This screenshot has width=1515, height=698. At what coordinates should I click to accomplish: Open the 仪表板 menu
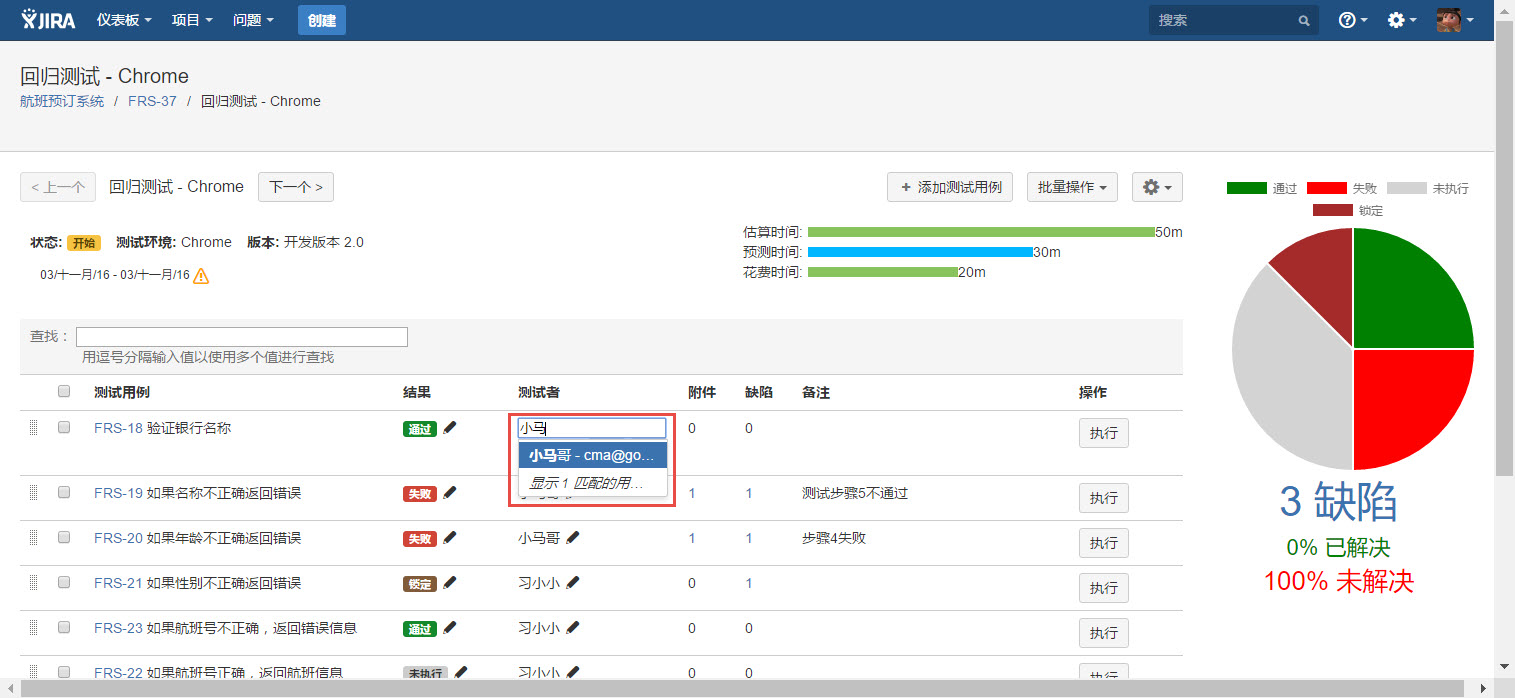click(124, 20)
